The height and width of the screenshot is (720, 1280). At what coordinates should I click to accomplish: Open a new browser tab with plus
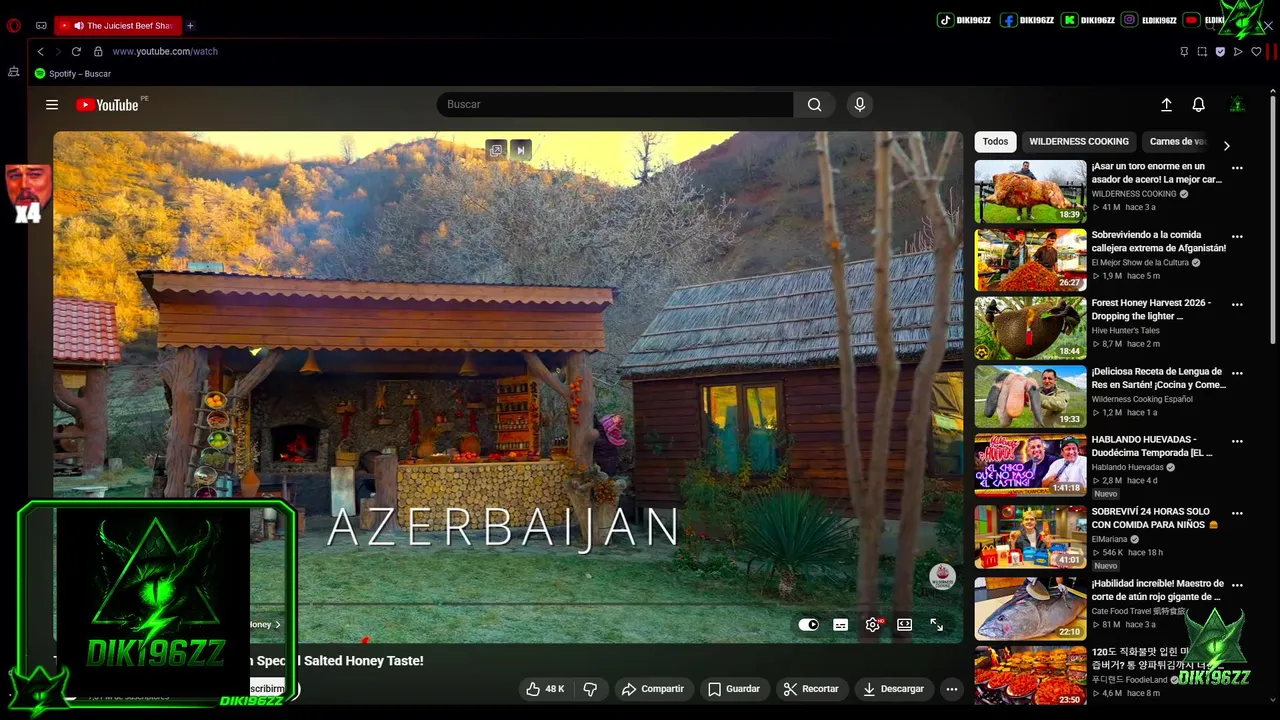[x=190, y=26]
